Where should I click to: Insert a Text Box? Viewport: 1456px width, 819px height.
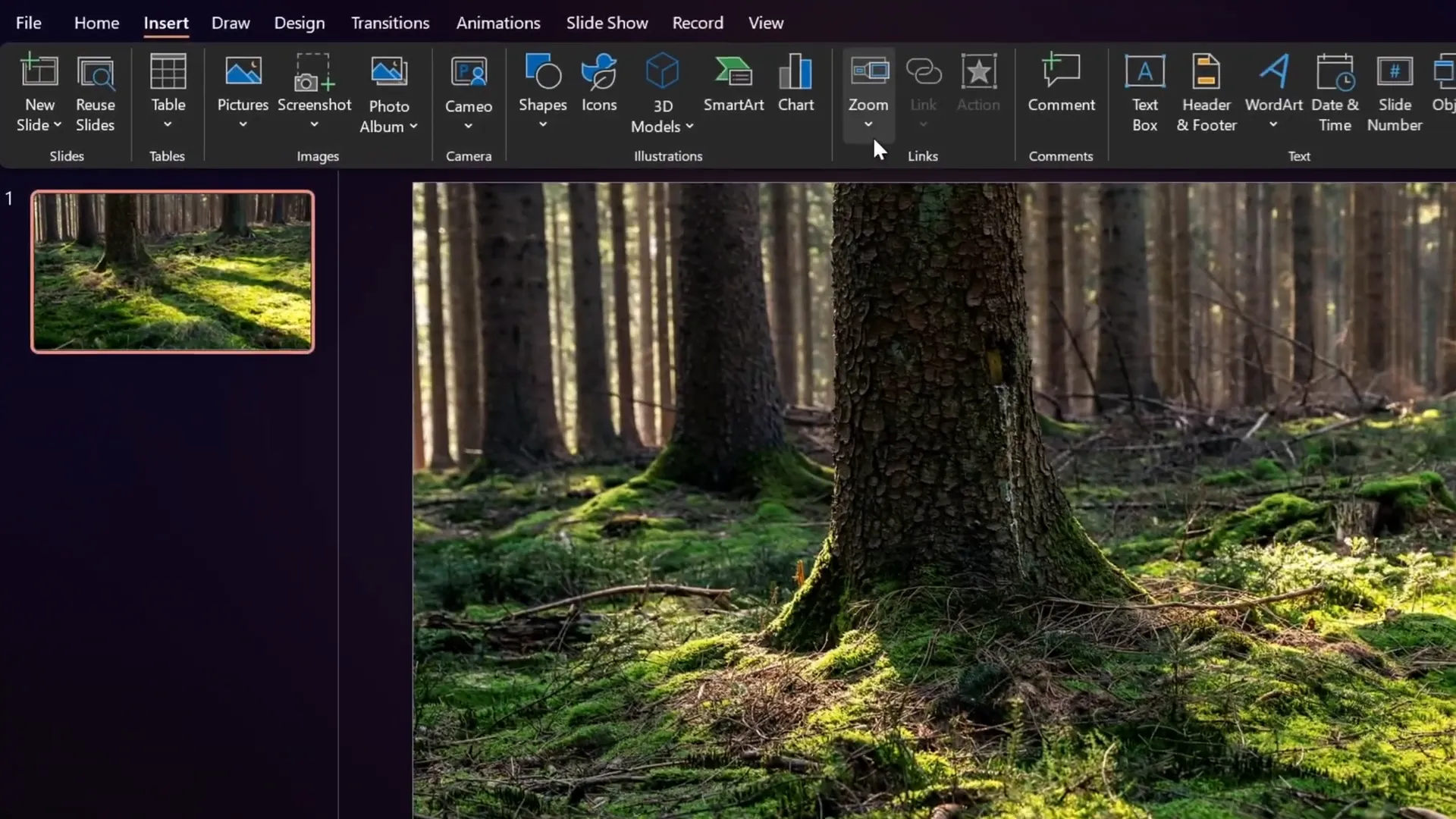click(1144, 93)
